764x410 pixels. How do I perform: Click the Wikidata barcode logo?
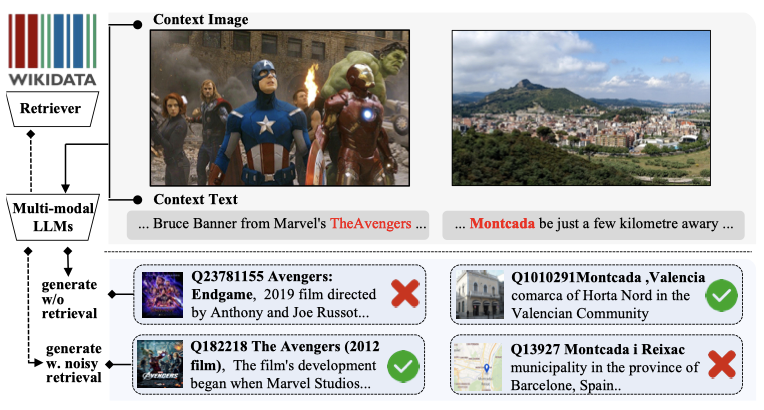coord(52,50)
